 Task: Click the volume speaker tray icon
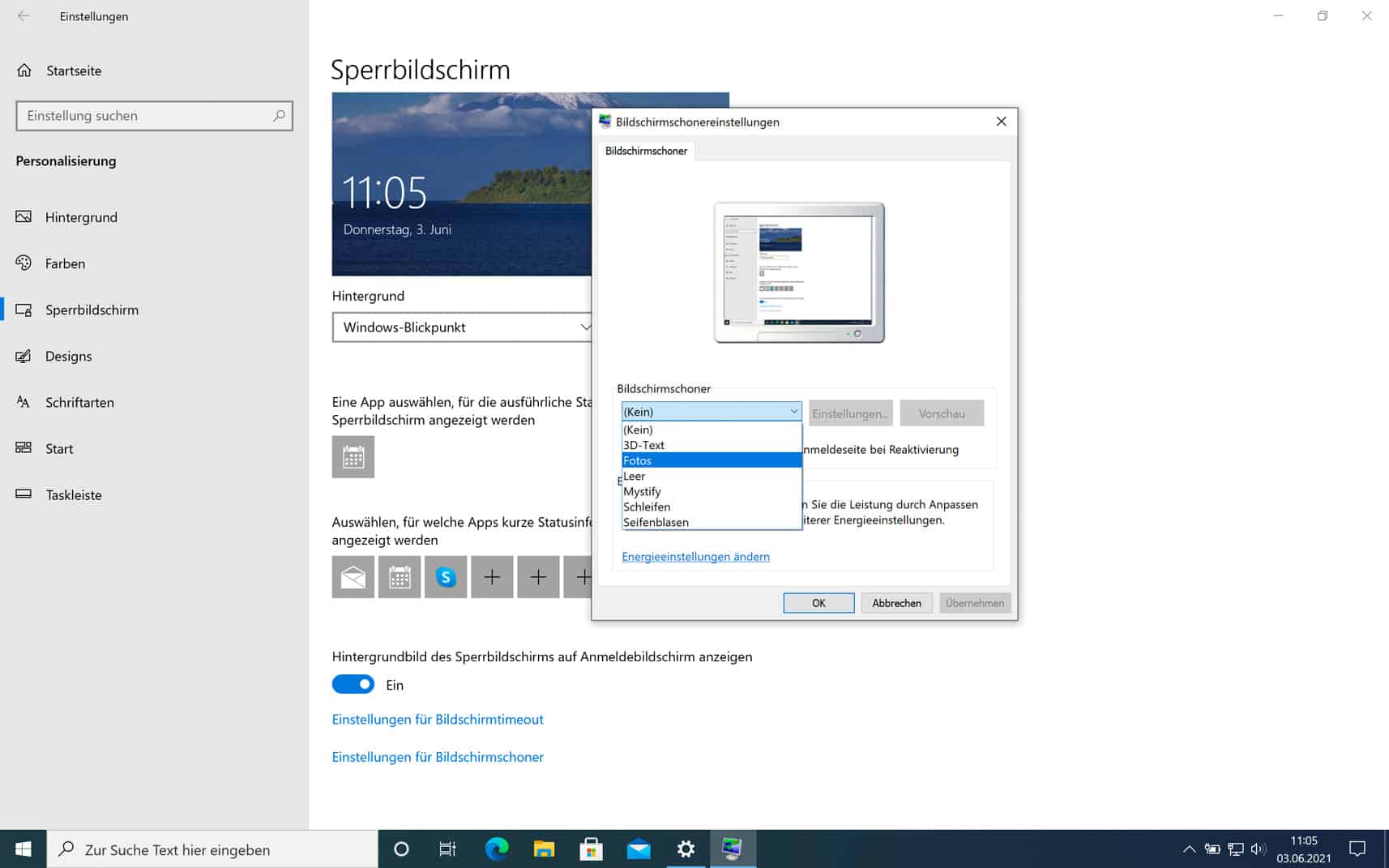[1258, 849]
